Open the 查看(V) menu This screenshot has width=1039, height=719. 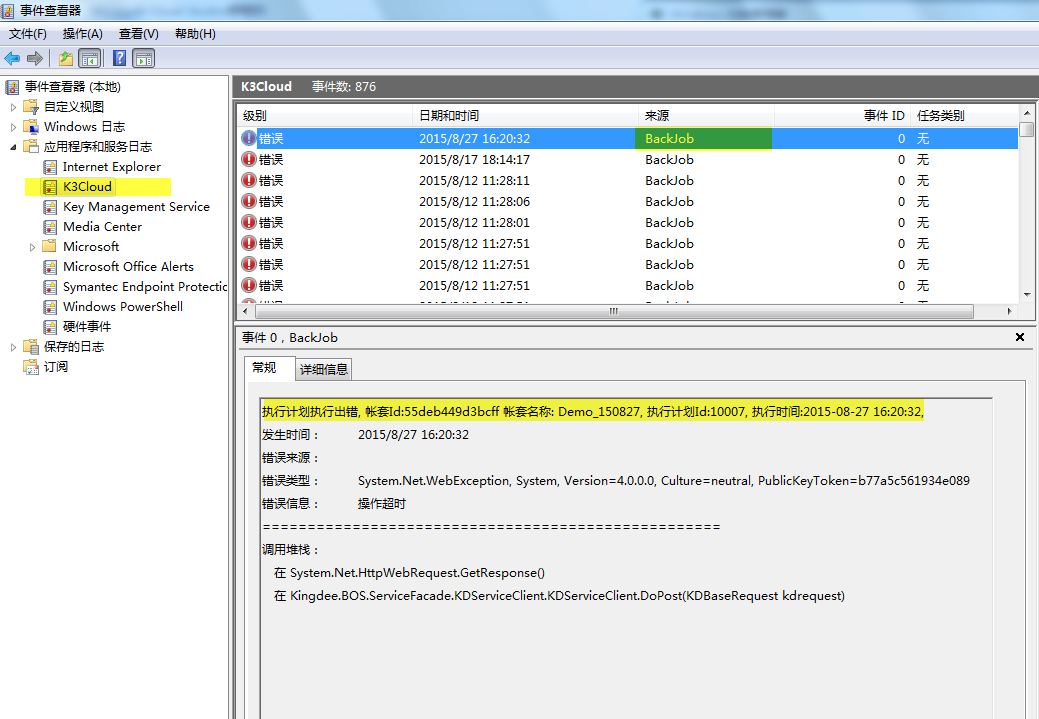(x=138, y=34)
